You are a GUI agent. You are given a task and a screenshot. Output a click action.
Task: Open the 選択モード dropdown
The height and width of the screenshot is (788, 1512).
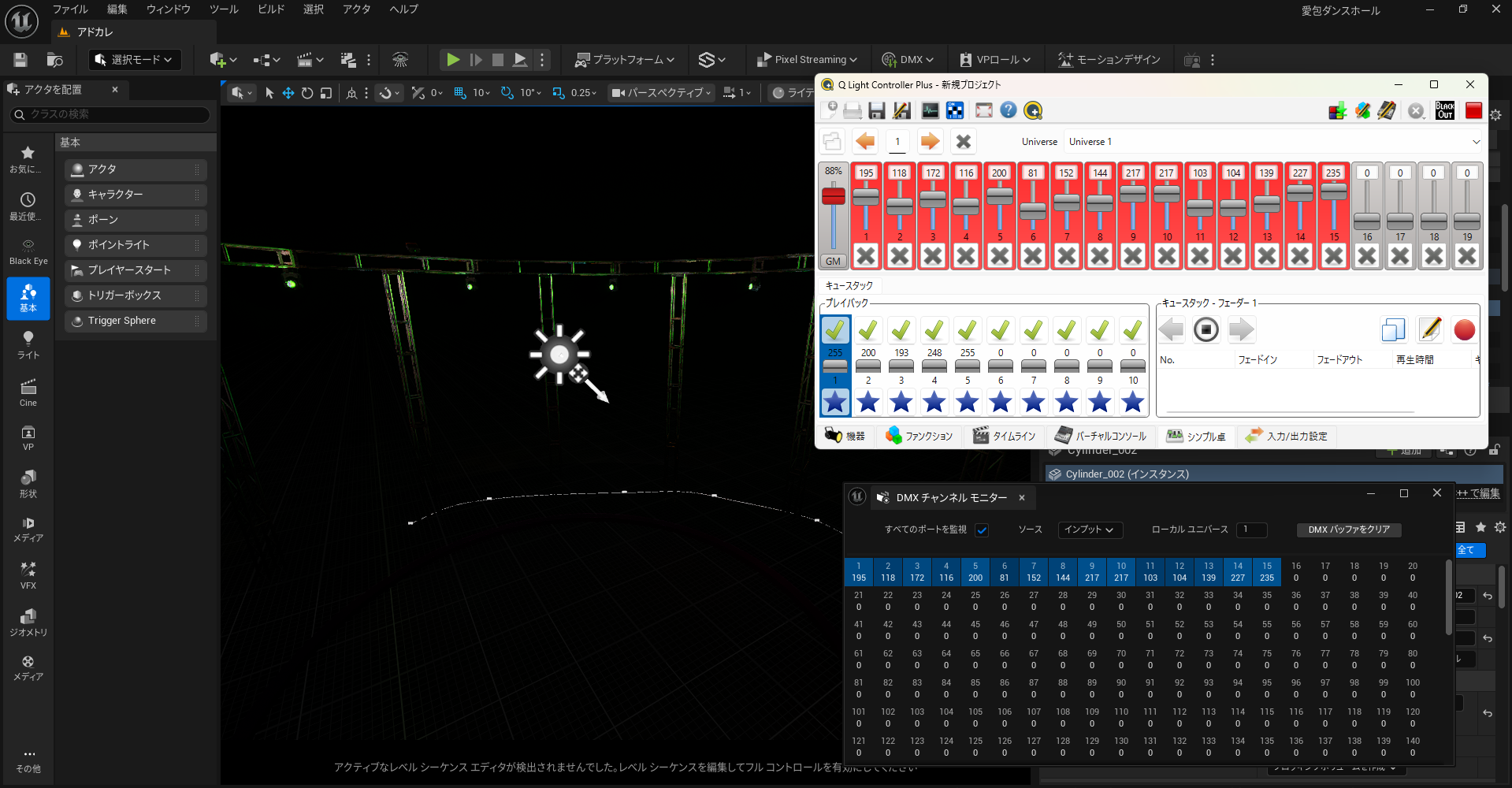pyautogui.click(x=135, y=60)
